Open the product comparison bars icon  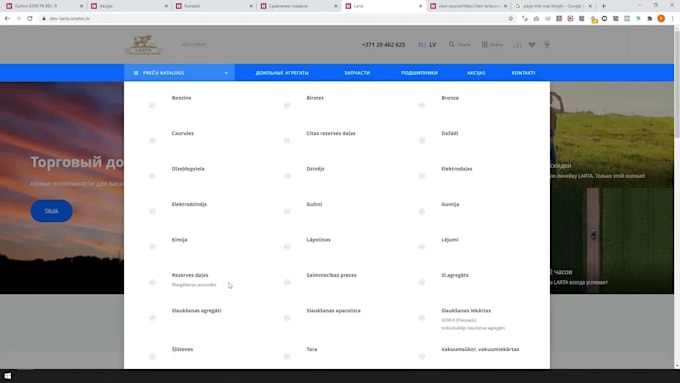pyautogui.click(x=517, y=45)
